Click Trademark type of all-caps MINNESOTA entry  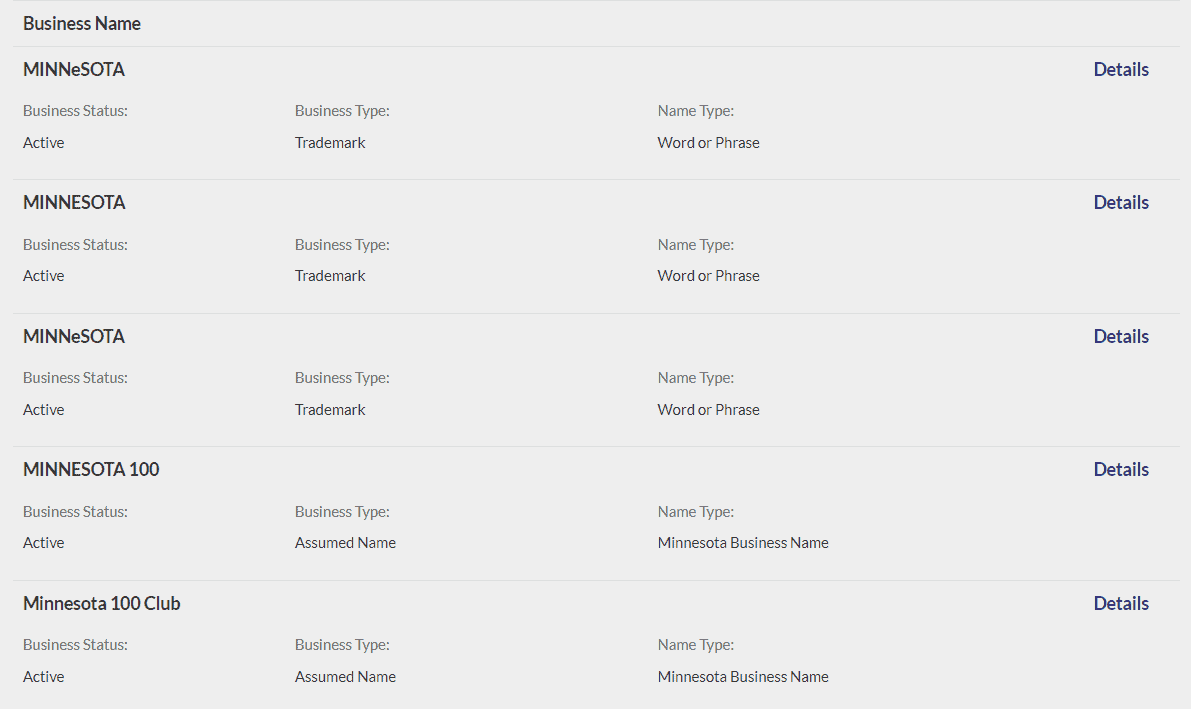(330, 276)
